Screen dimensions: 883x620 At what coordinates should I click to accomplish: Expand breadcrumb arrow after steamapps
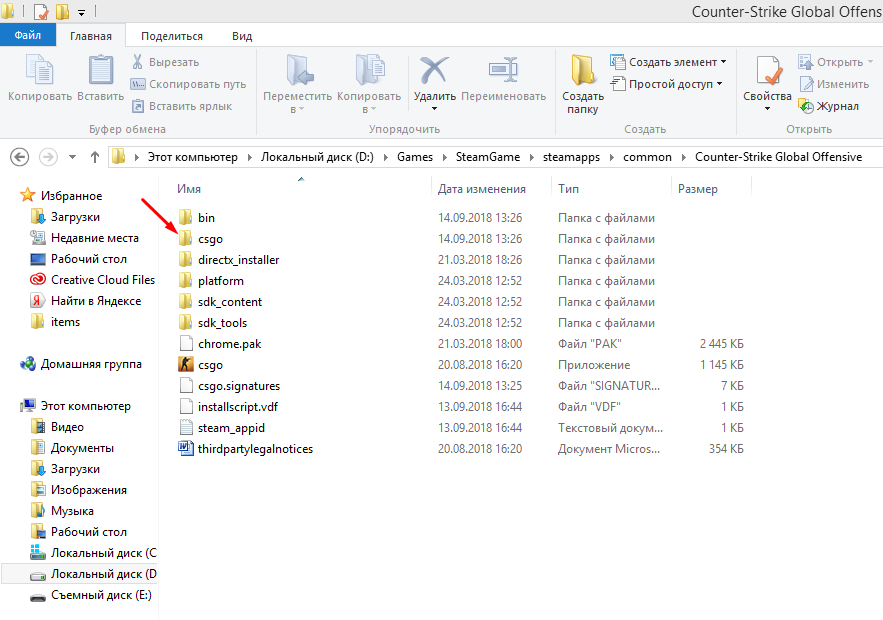point(611,157)
